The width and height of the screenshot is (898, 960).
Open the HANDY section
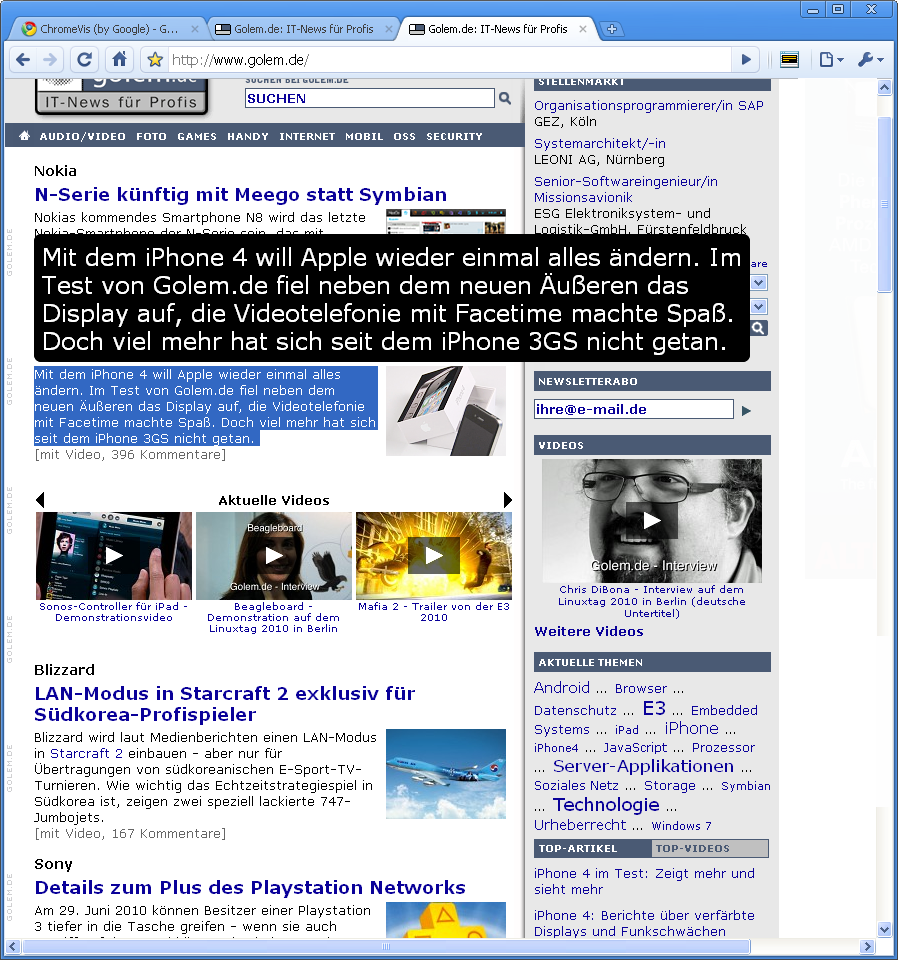tap(248, 137)
